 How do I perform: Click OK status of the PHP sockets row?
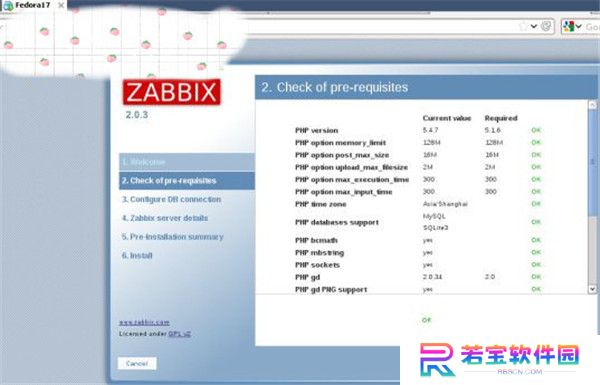[x=536, y=264]
